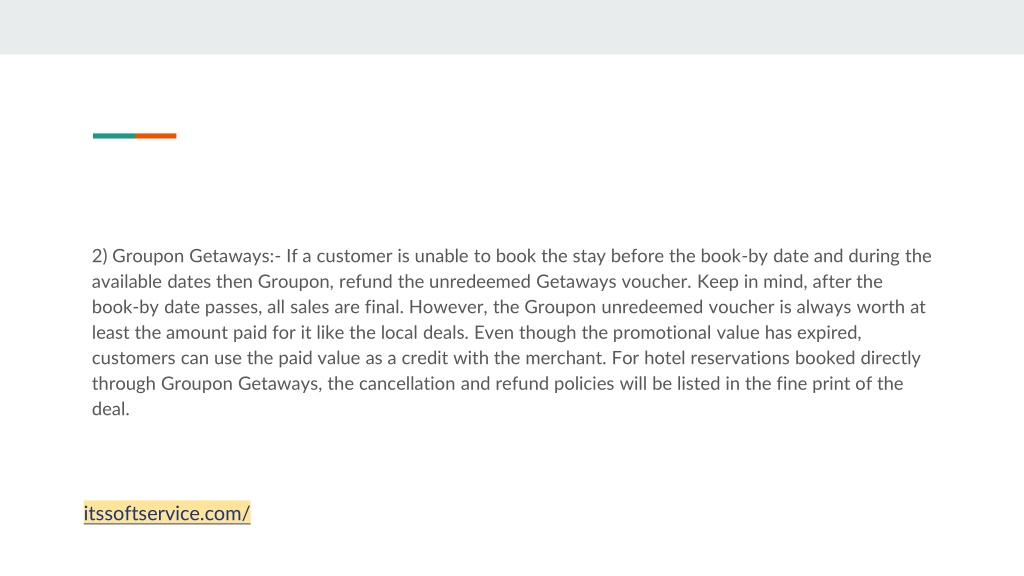1024x576 pixels.
Task: Click the words "fine print of the"
Action: (840, 383)
